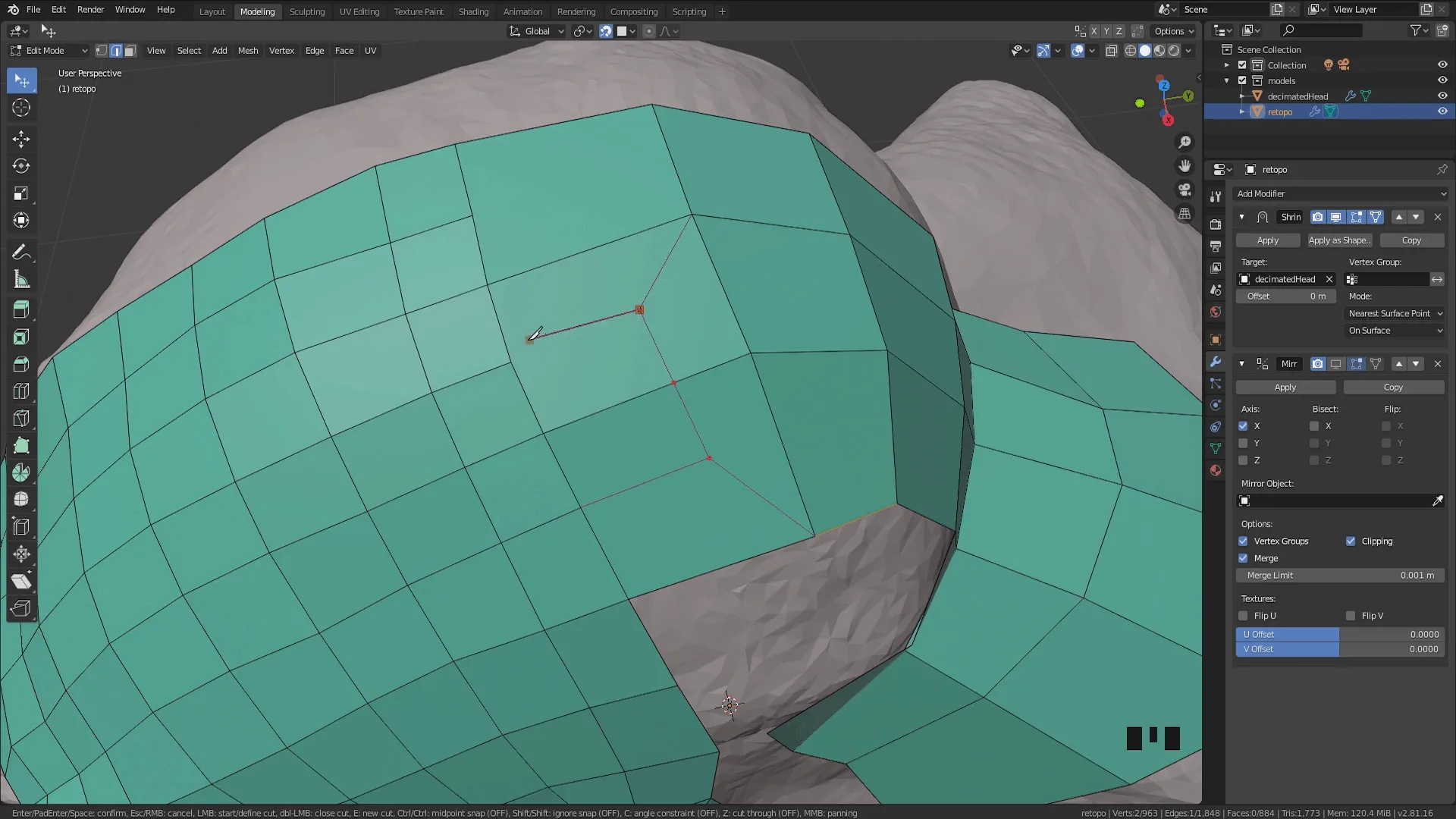Click the V Offset slider
This screenshot has width=1456, height=819.
click(1340, 649)
